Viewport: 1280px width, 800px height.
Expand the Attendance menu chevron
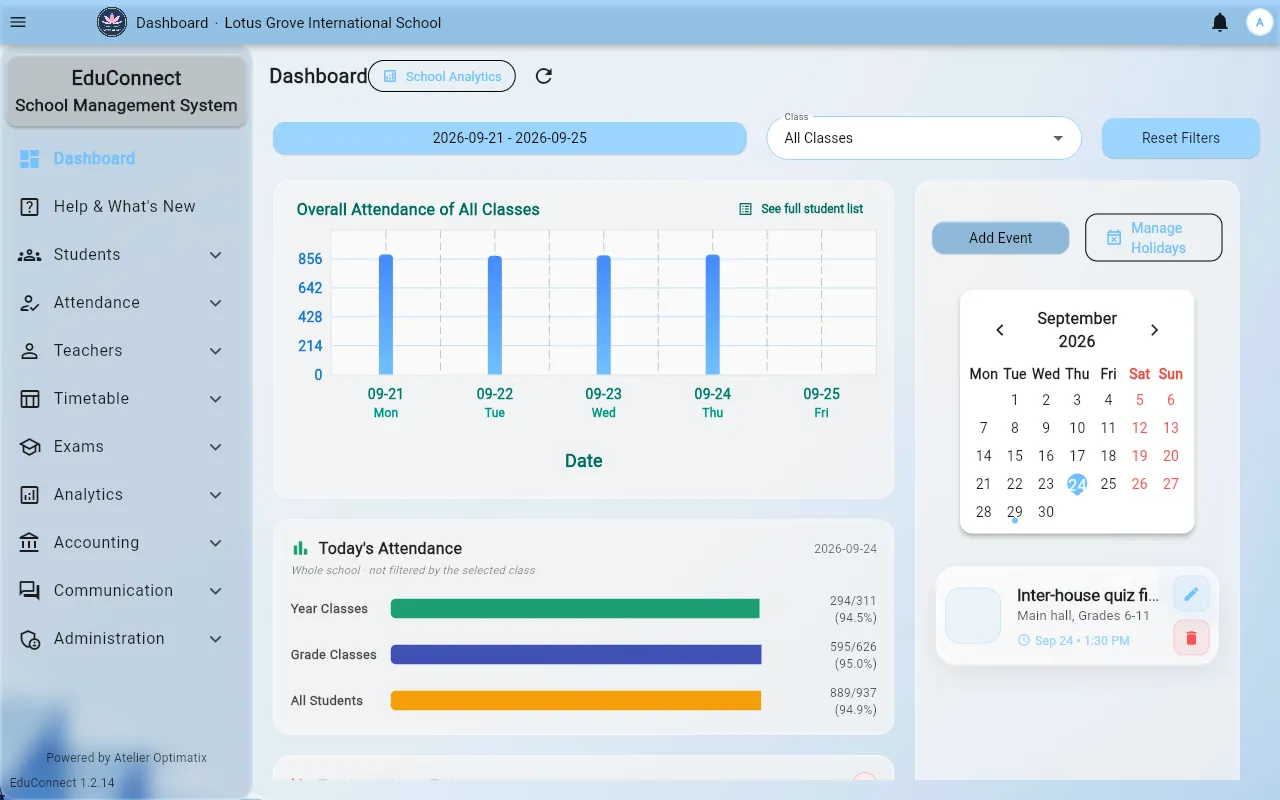(215, 303)
